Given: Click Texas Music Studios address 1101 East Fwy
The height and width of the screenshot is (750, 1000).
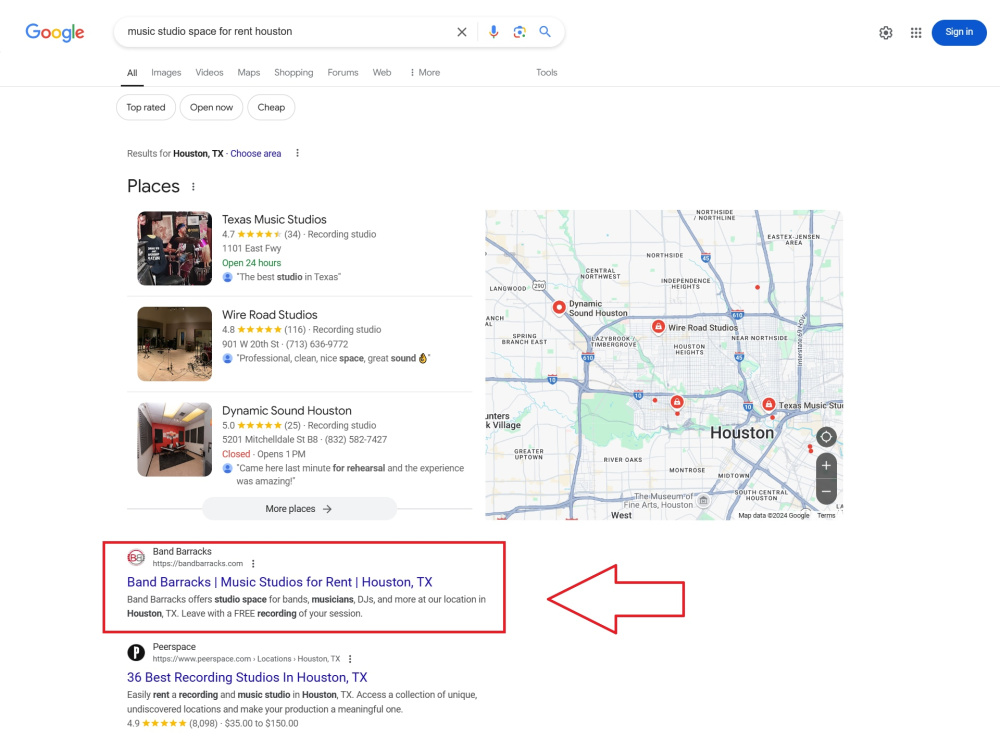Looking at the screenshot, I should (251, 249).
